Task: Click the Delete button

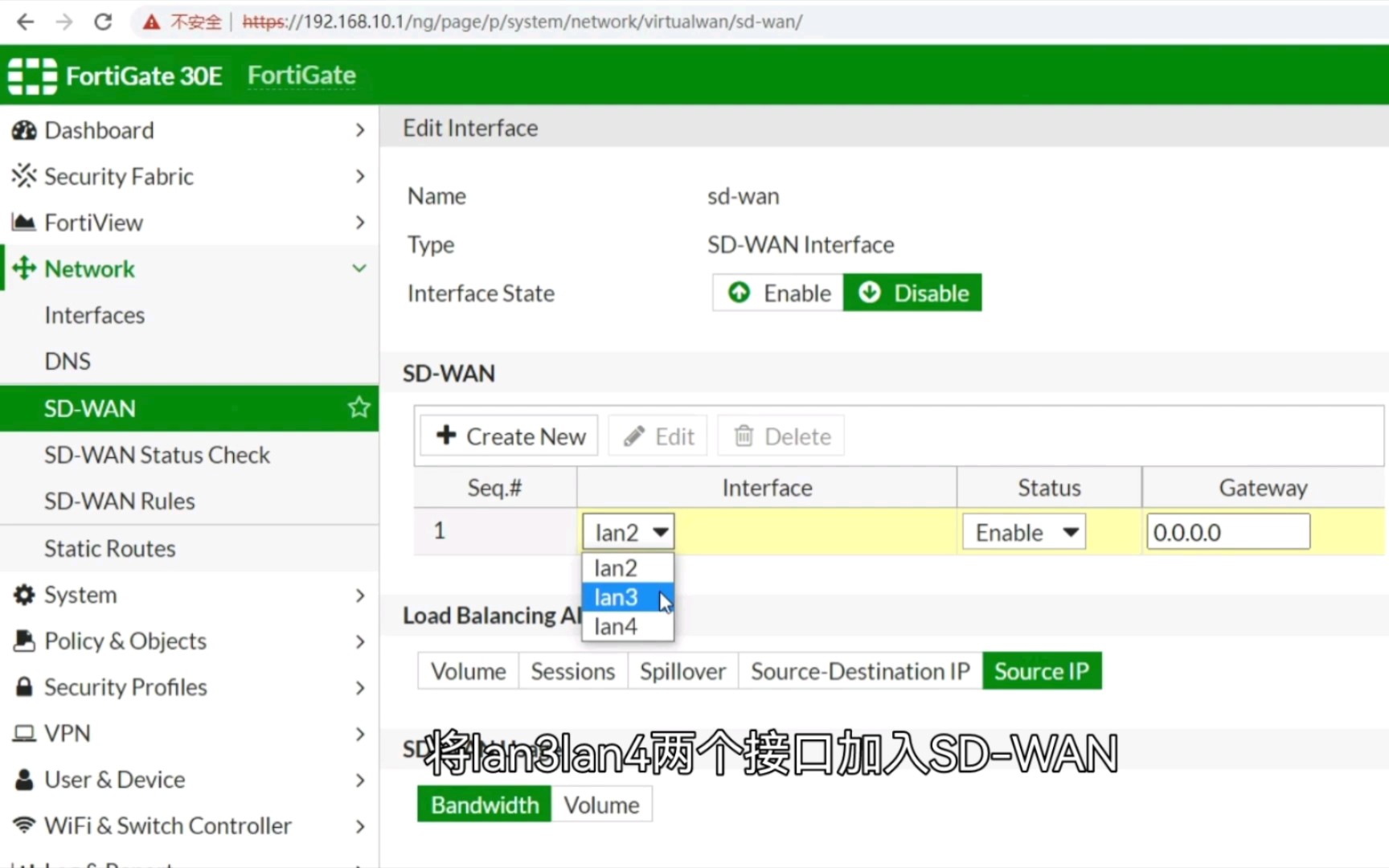Action: 781,436
